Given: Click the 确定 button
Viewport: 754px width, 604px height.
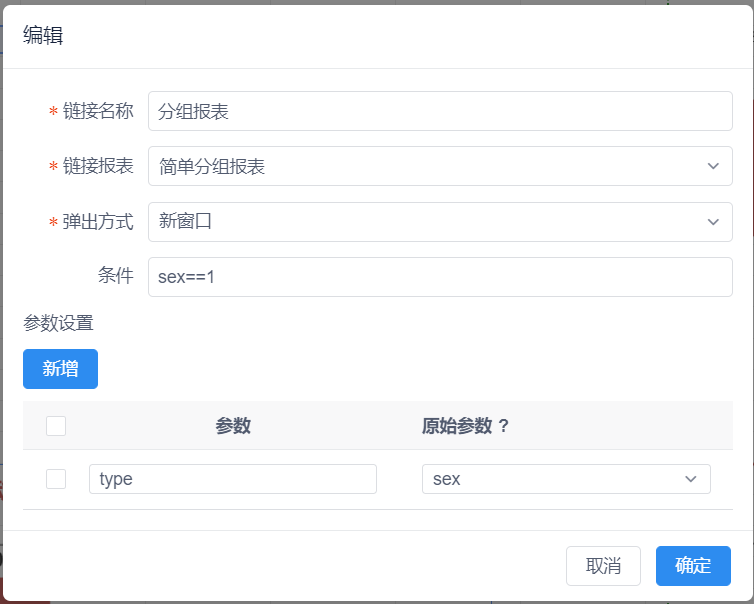Looking at the screenshot, I should 693,566.
